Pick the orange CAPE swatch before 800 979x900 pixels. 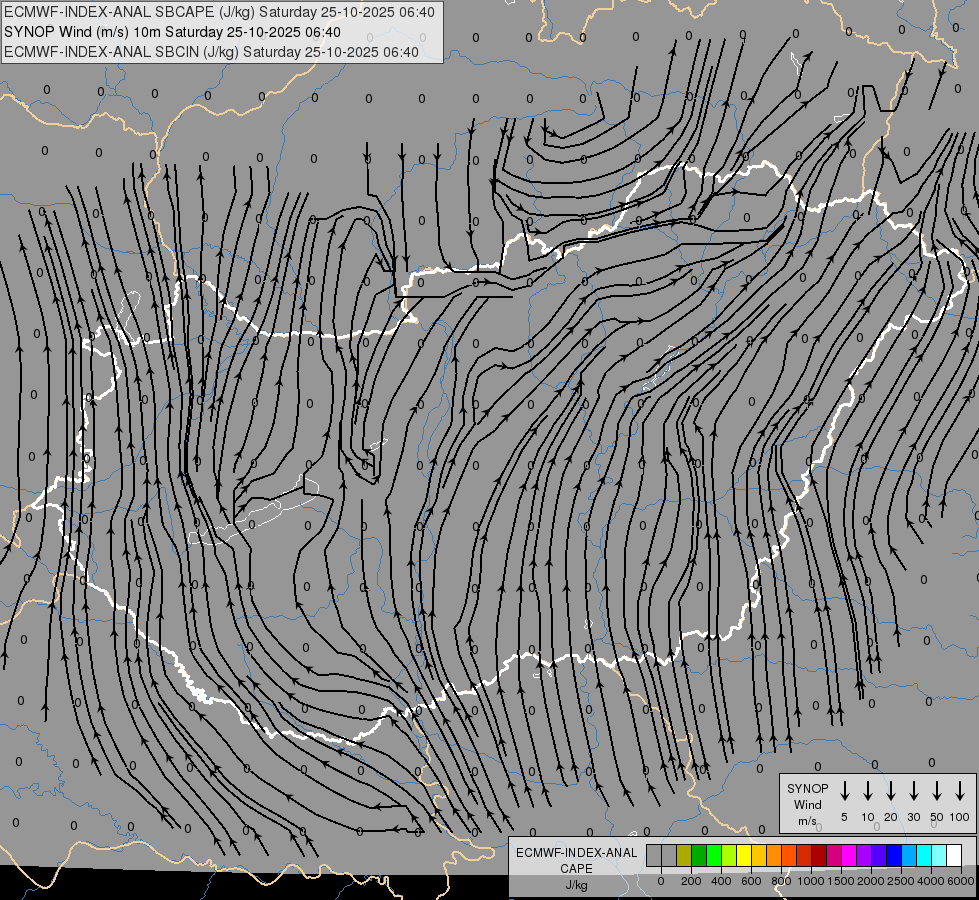[774, 855]
